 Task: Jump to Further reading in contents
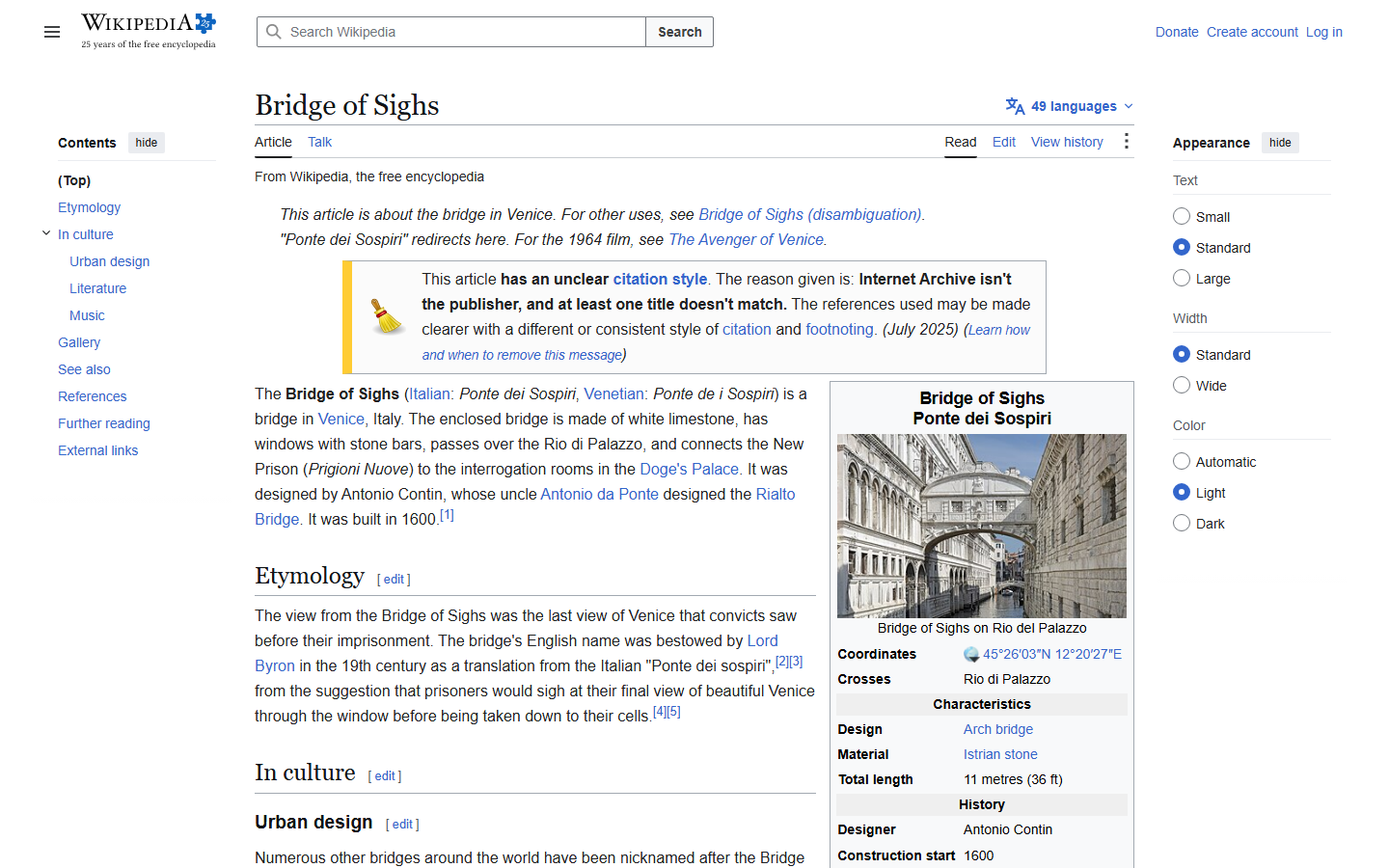click(104, 423)
